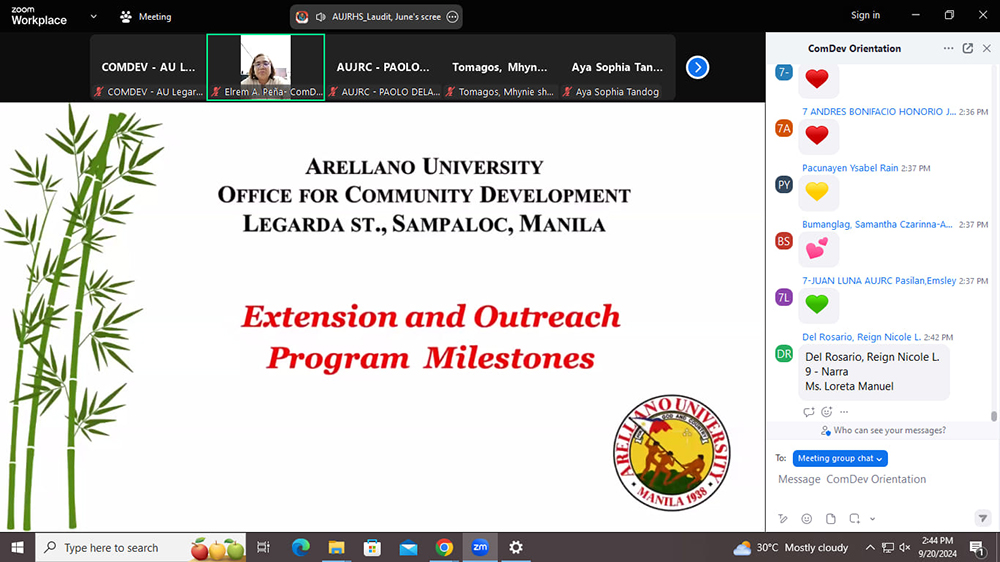The height and width of the screenshot is (562, 1000).
Task: Click the Type here to search box
Action: click(140, 547)
